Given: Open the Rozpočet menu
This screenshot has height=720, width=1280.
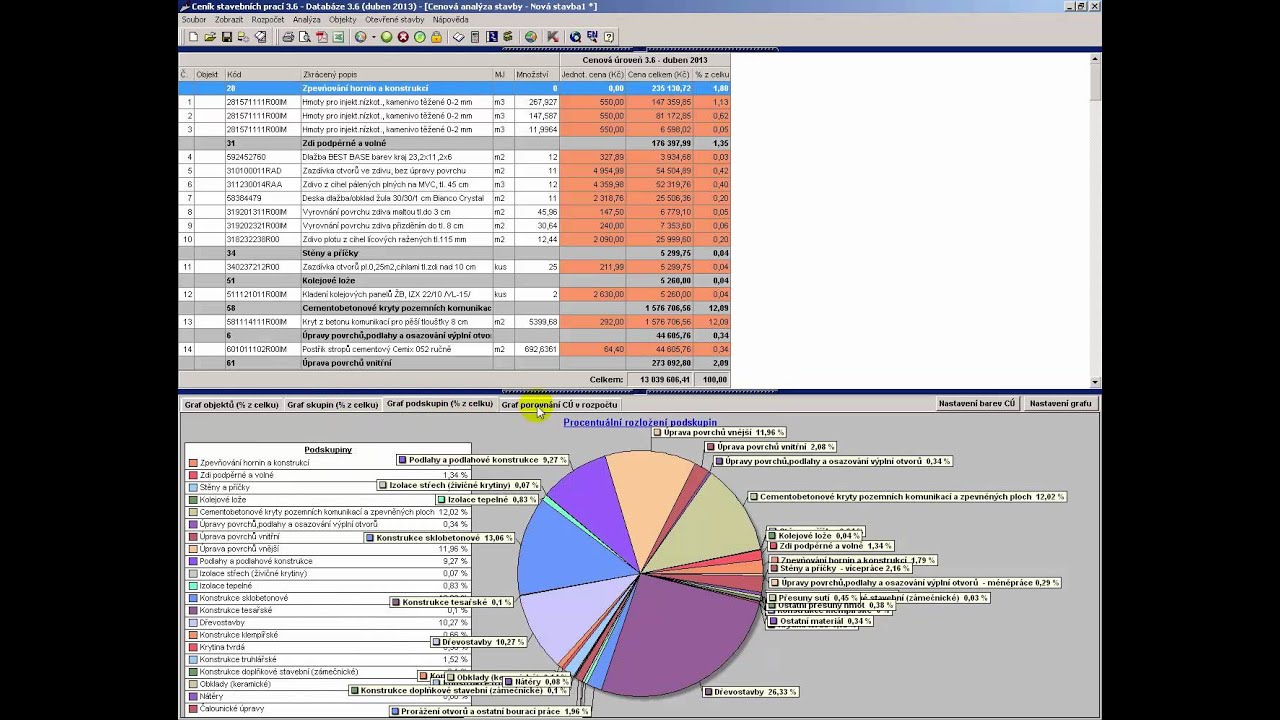Looking at the screenshot, I should point(268,19).
